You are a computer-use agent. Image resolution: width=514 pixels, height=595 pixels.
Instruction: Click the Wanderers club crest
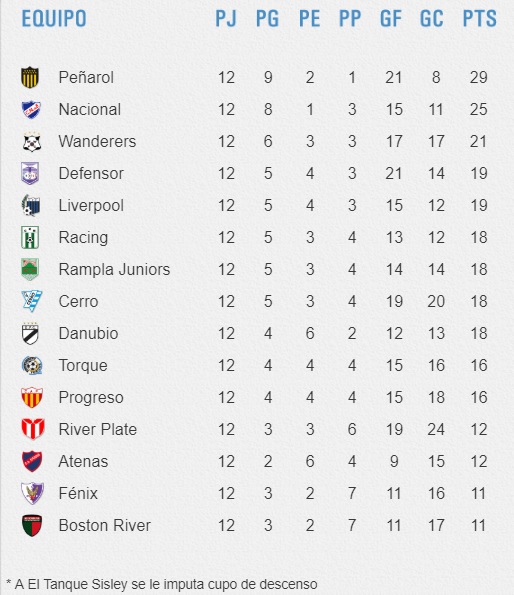coord(31,142)
